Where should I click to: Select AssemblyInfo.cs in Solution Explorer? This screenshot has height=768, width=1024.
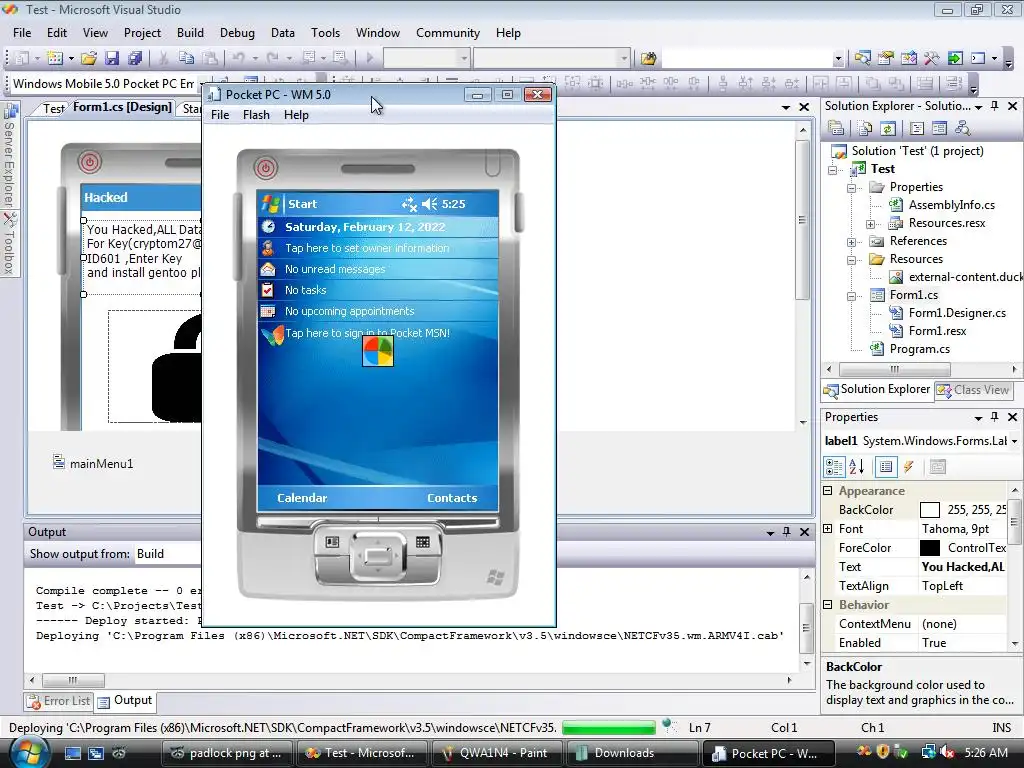(x=951, y=205)
